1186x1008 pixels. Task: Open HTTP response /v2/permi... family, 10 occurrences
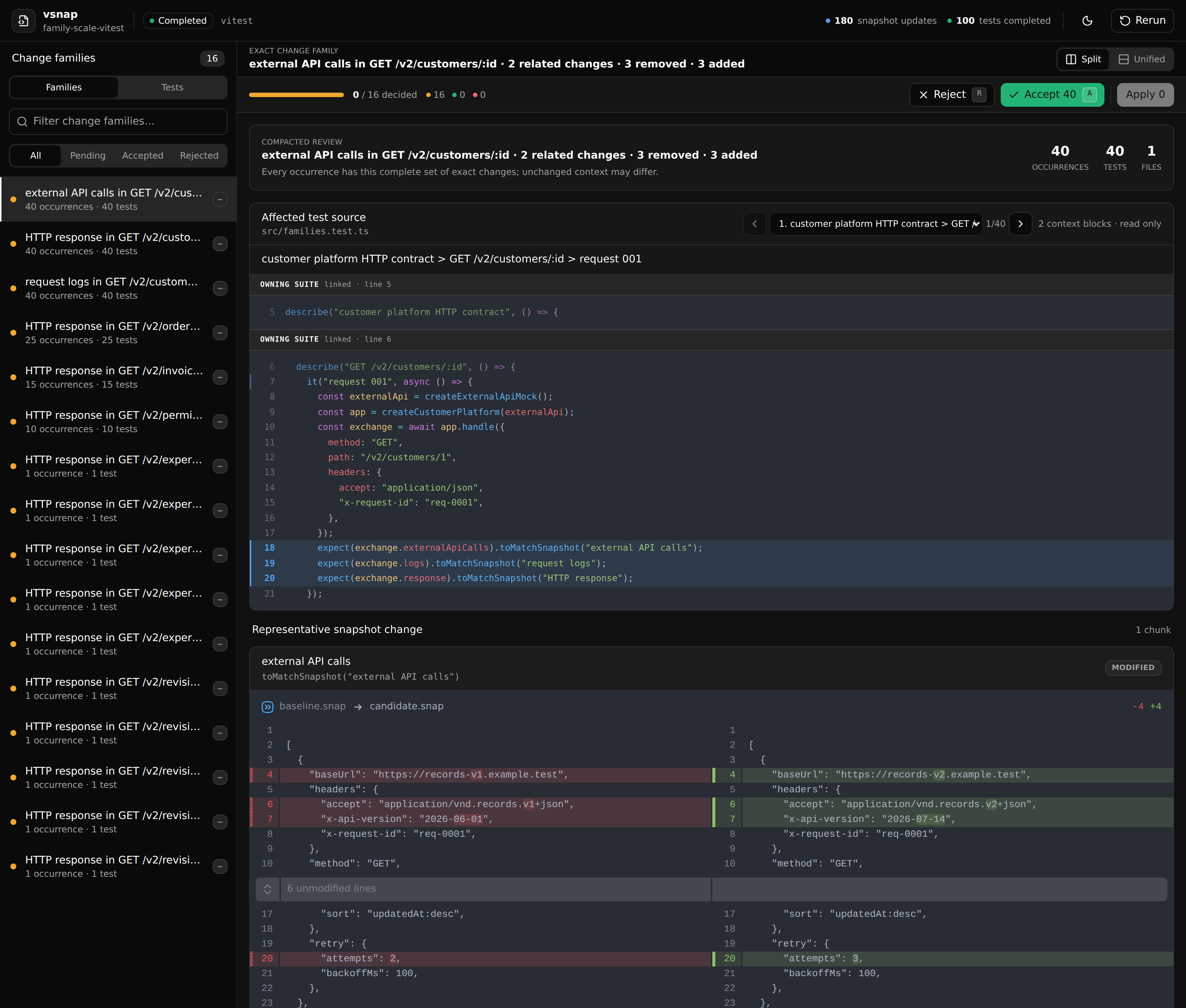click(118, 422)
